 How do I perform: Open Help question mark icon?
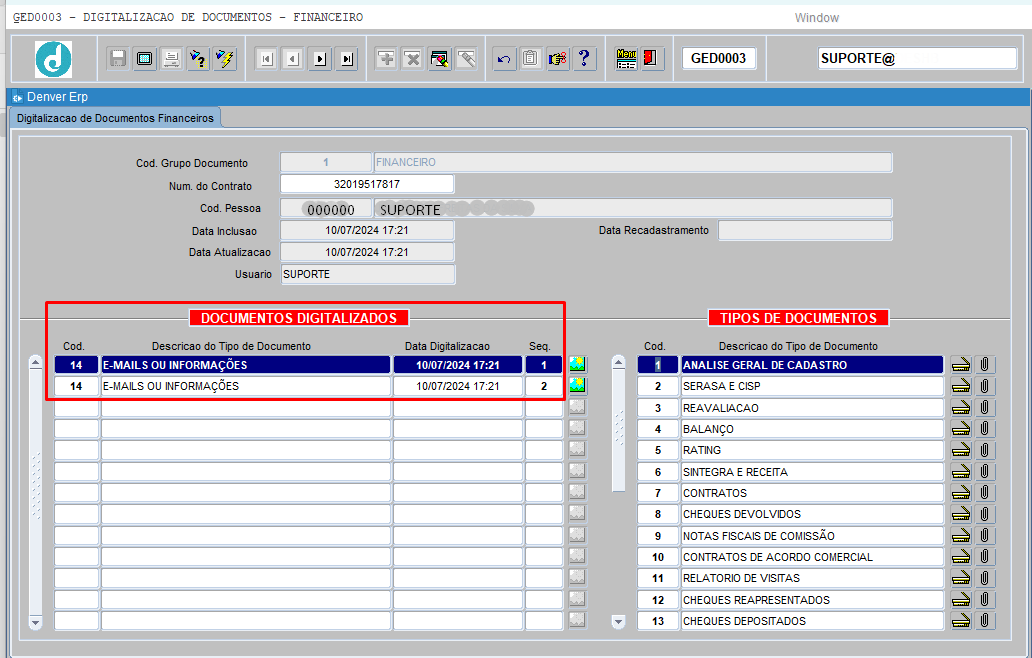pos(584,59)
